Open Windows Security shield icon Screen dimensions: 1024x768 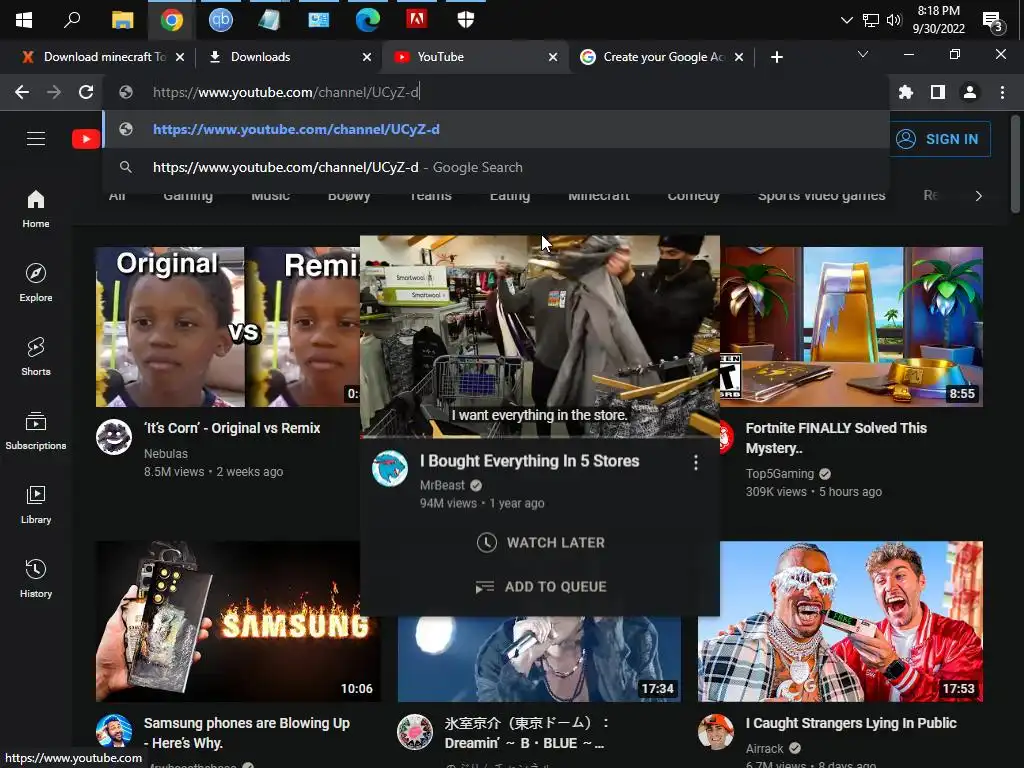(466, 20)
